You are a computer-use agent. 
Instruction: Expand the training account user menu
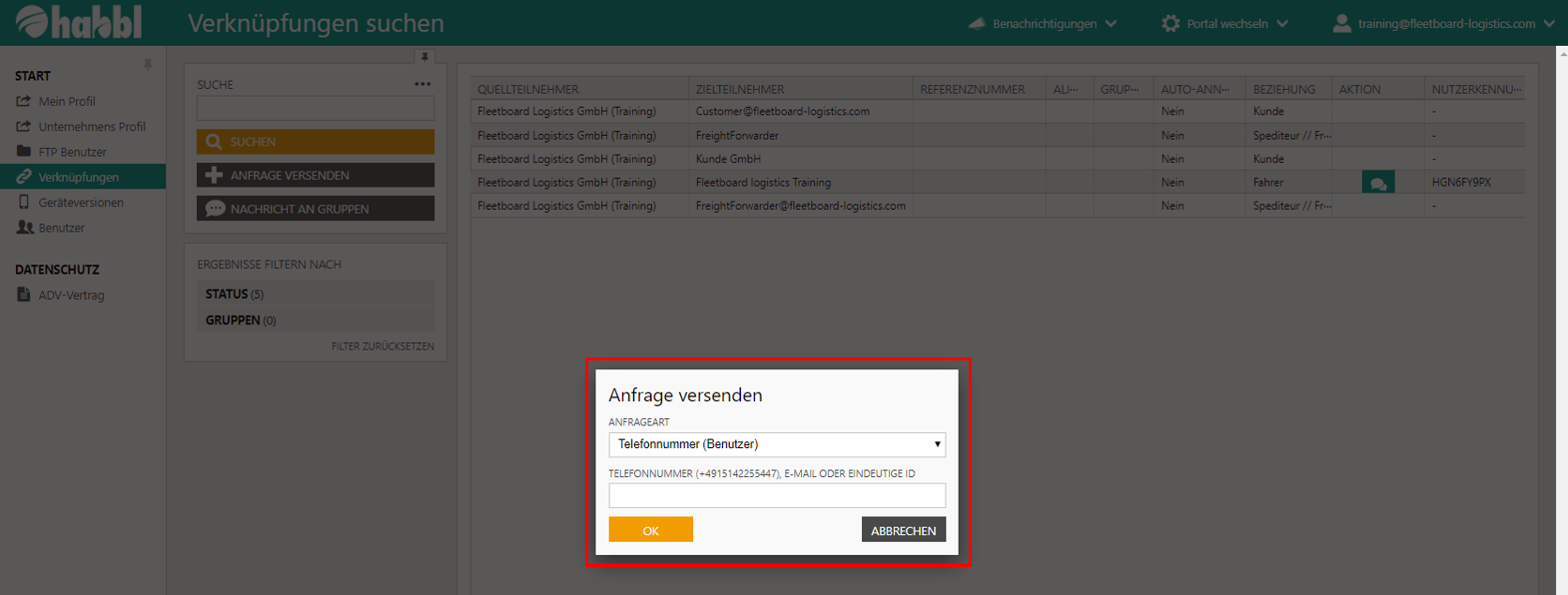point(1444,23)
